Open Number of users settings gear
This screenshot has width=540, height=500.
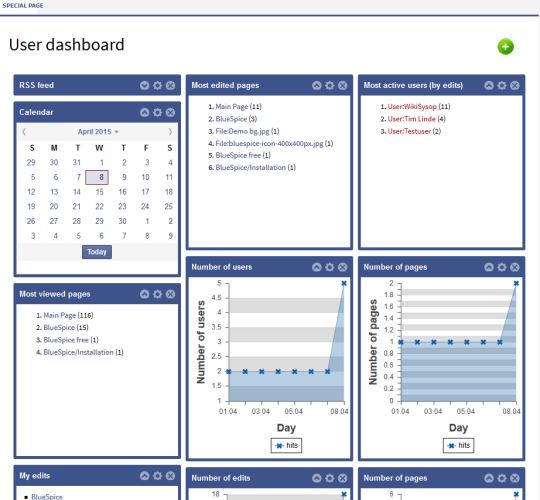330,267
